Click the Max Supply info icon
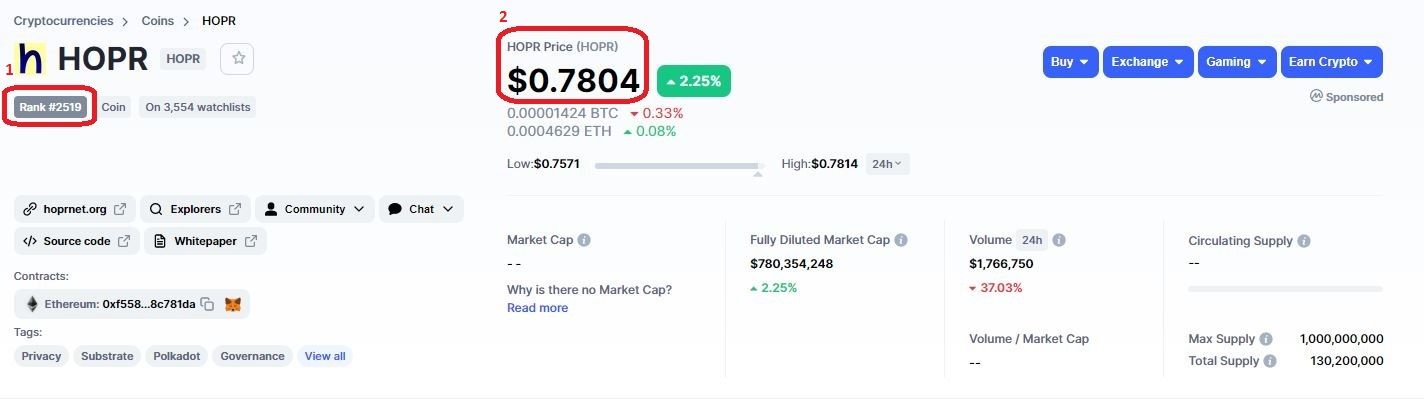The width and height of the screenshot is (1424, 406). coord(1266,339)
